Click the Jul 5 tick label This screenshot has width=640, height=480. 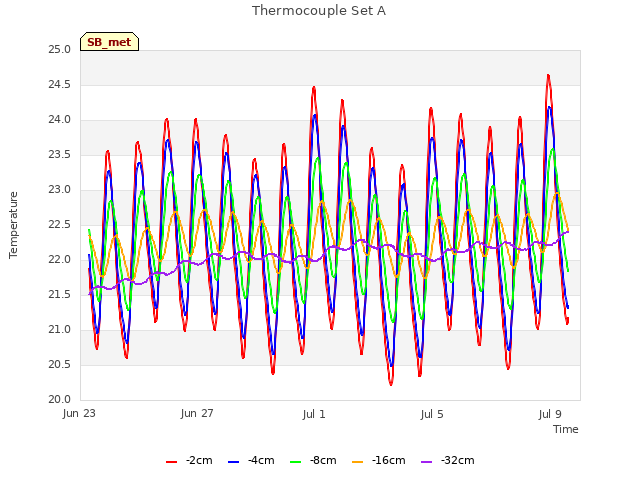point(432,414)
